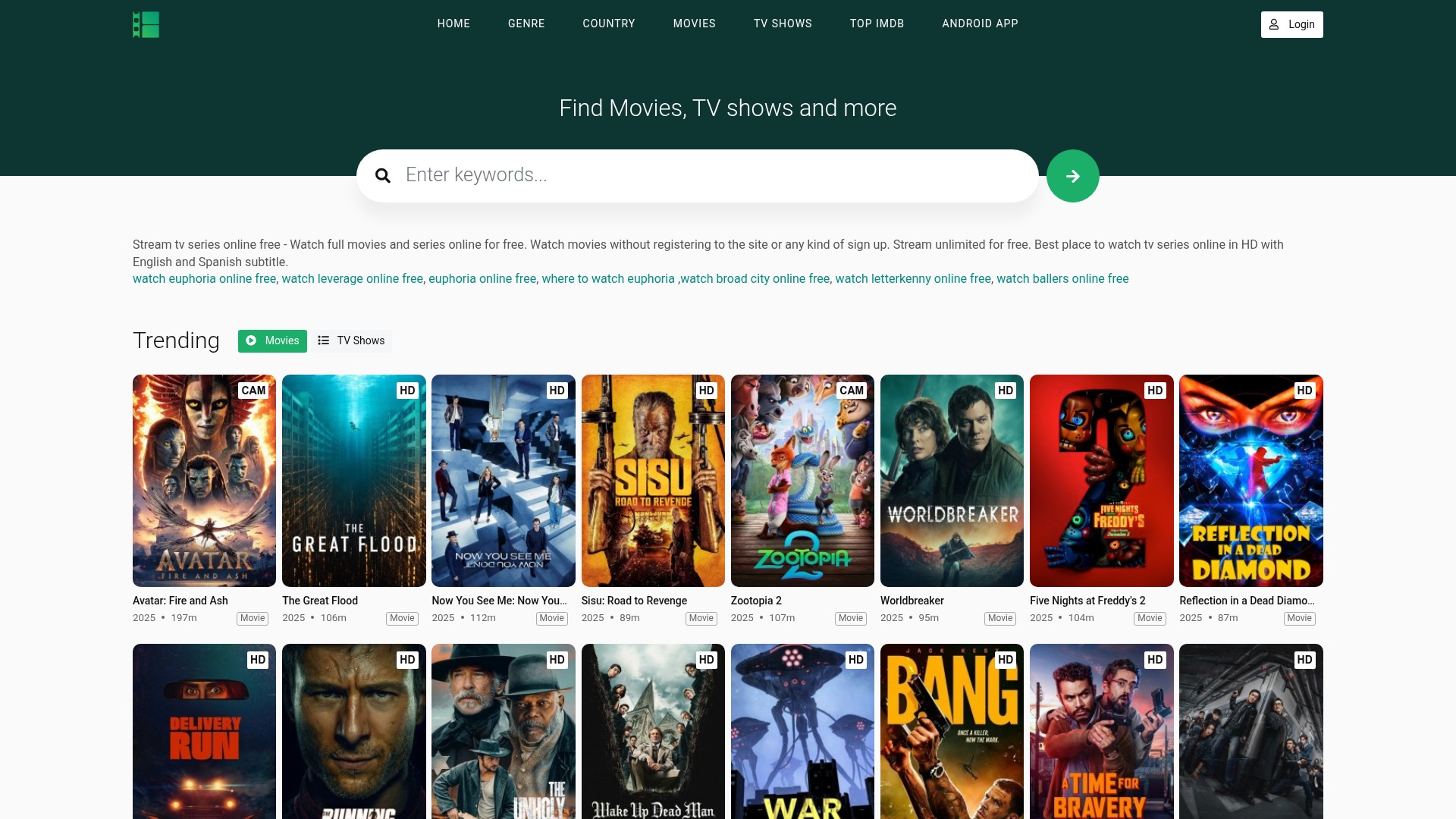Viewport: 1456px width, 819px height.
Task: Open the COUNTRY menu
Action: pos(609,24)
